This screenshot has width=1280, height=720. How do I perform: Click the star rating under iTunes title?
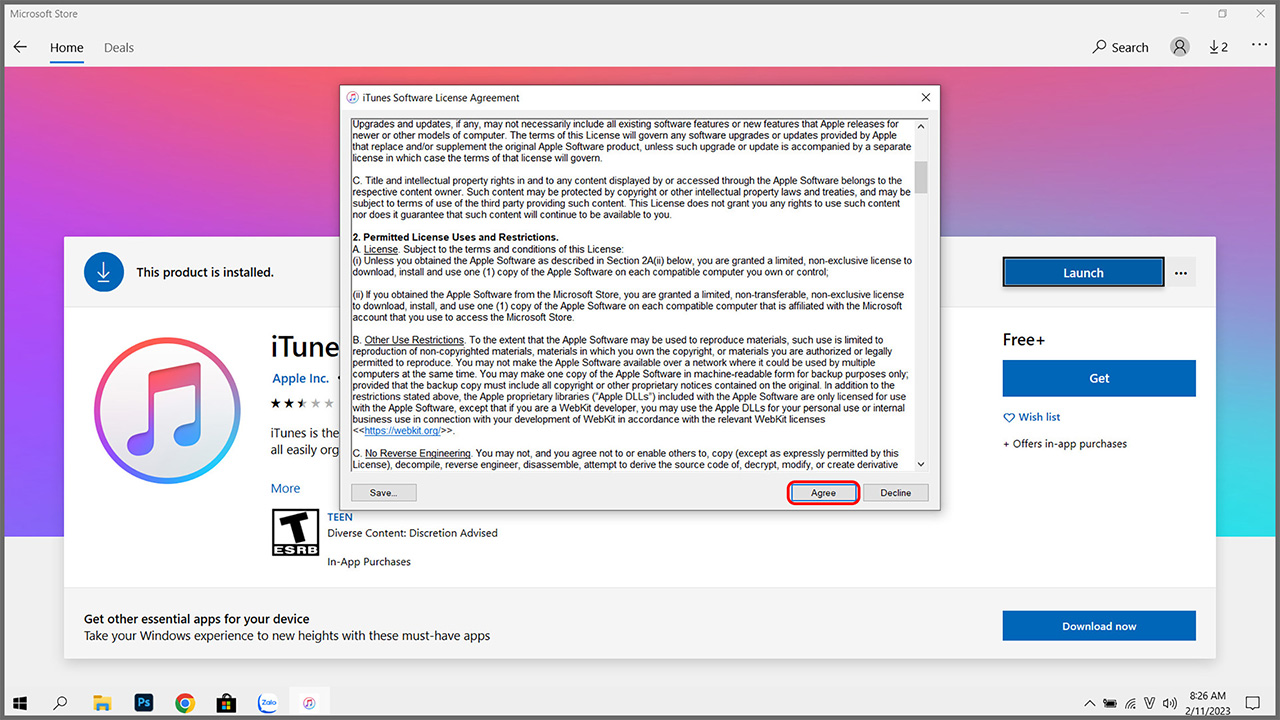[303, 403]
